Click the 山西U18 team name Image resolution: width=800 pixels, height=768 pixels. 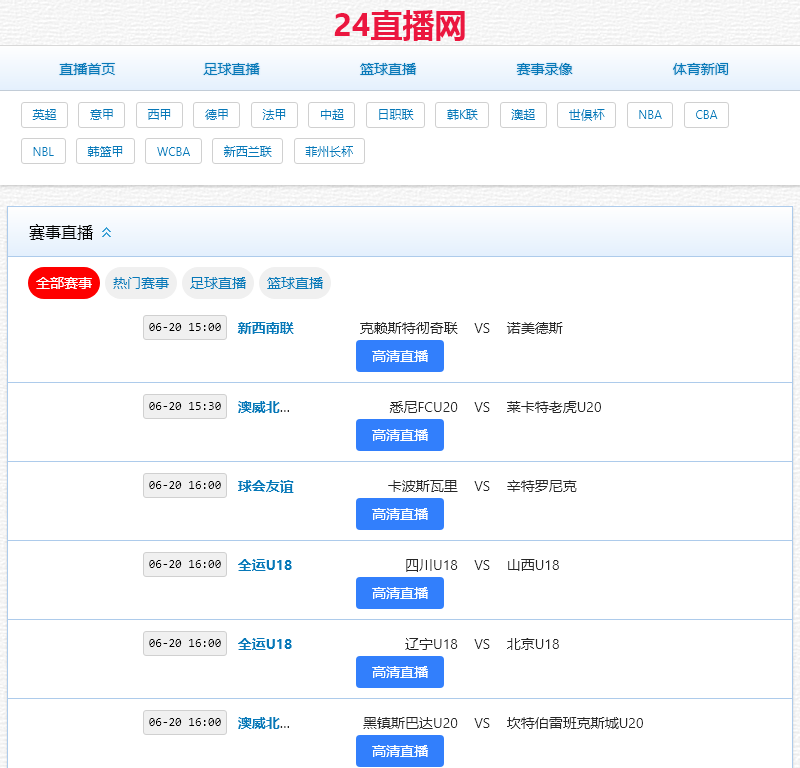(x=533, y=565)
